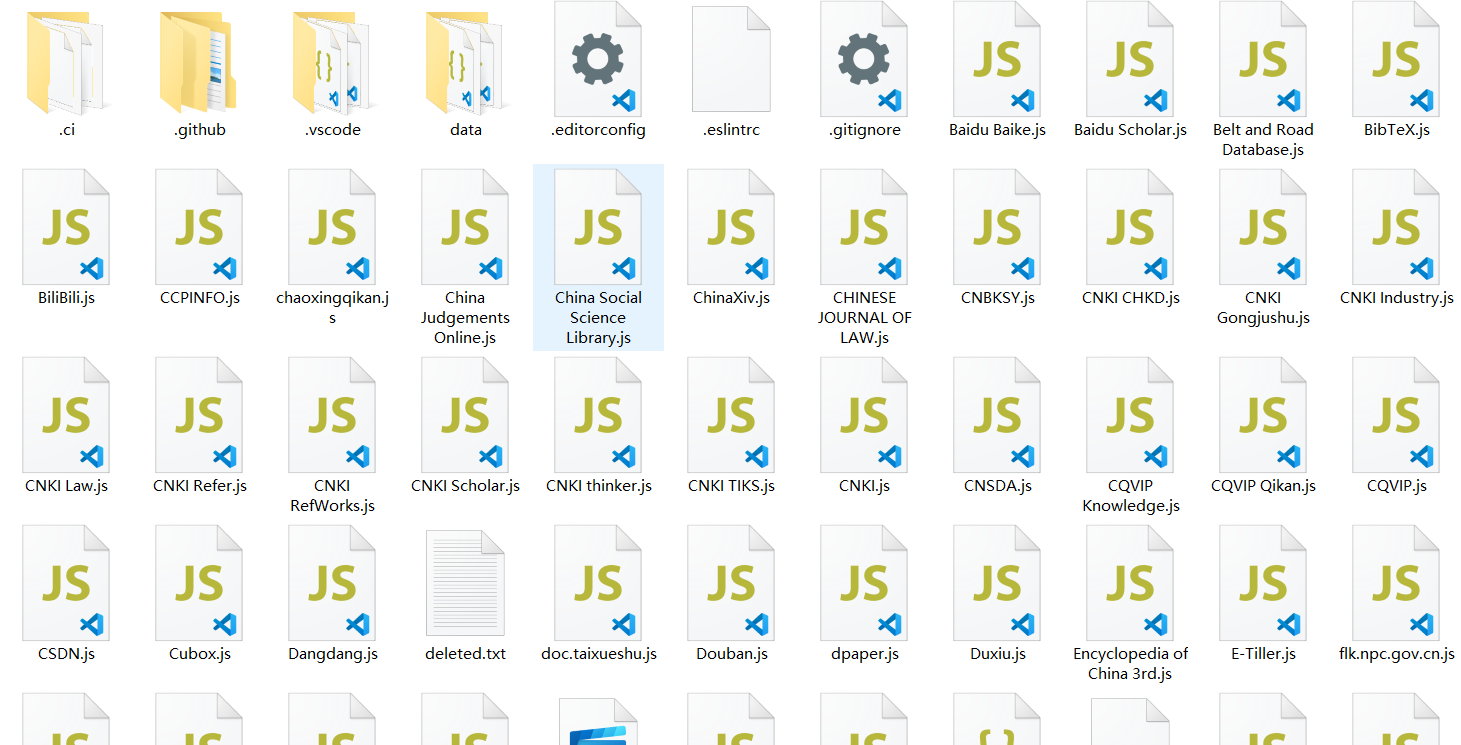Click the "Douban.js" file name label
This screenshot has height=745, width=1461.
coord(731,654)
